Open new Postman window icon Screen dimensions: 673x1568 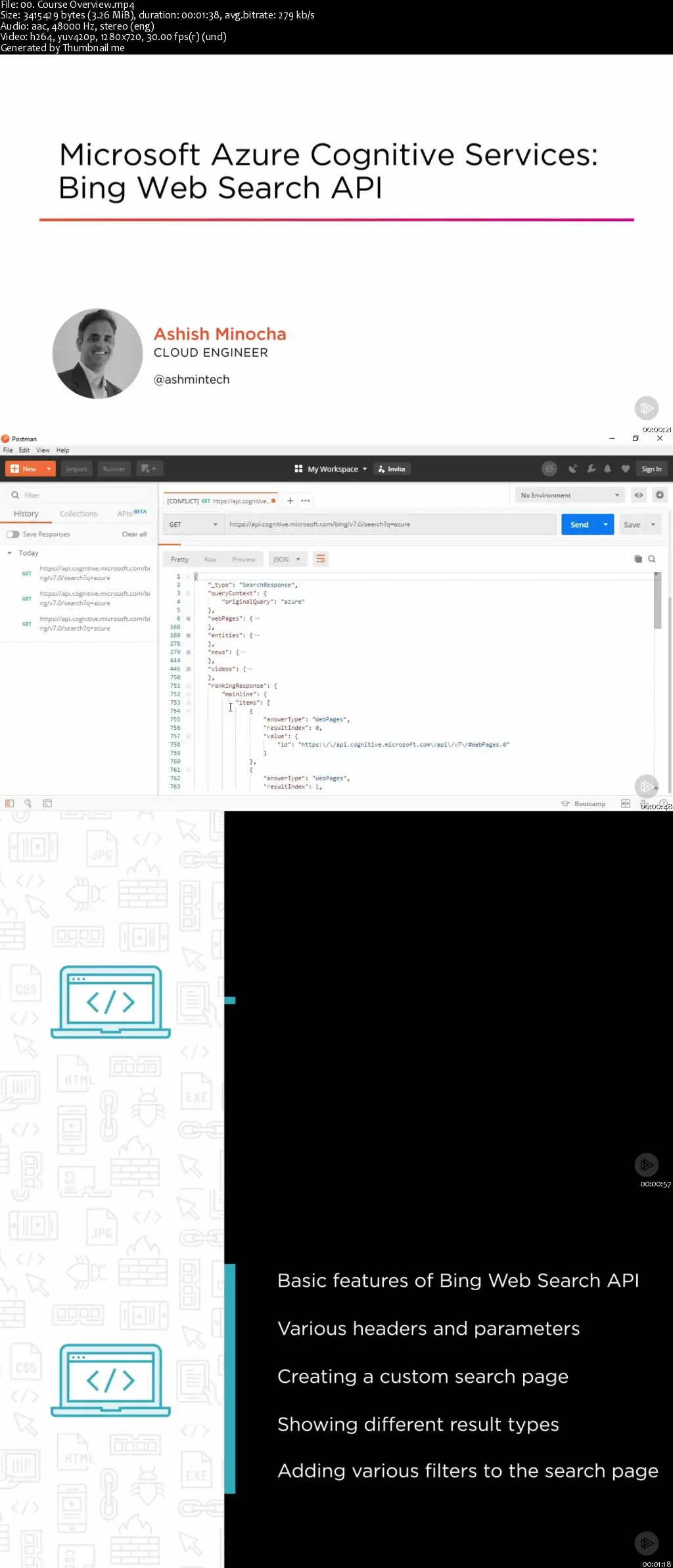tap(149, 468)
